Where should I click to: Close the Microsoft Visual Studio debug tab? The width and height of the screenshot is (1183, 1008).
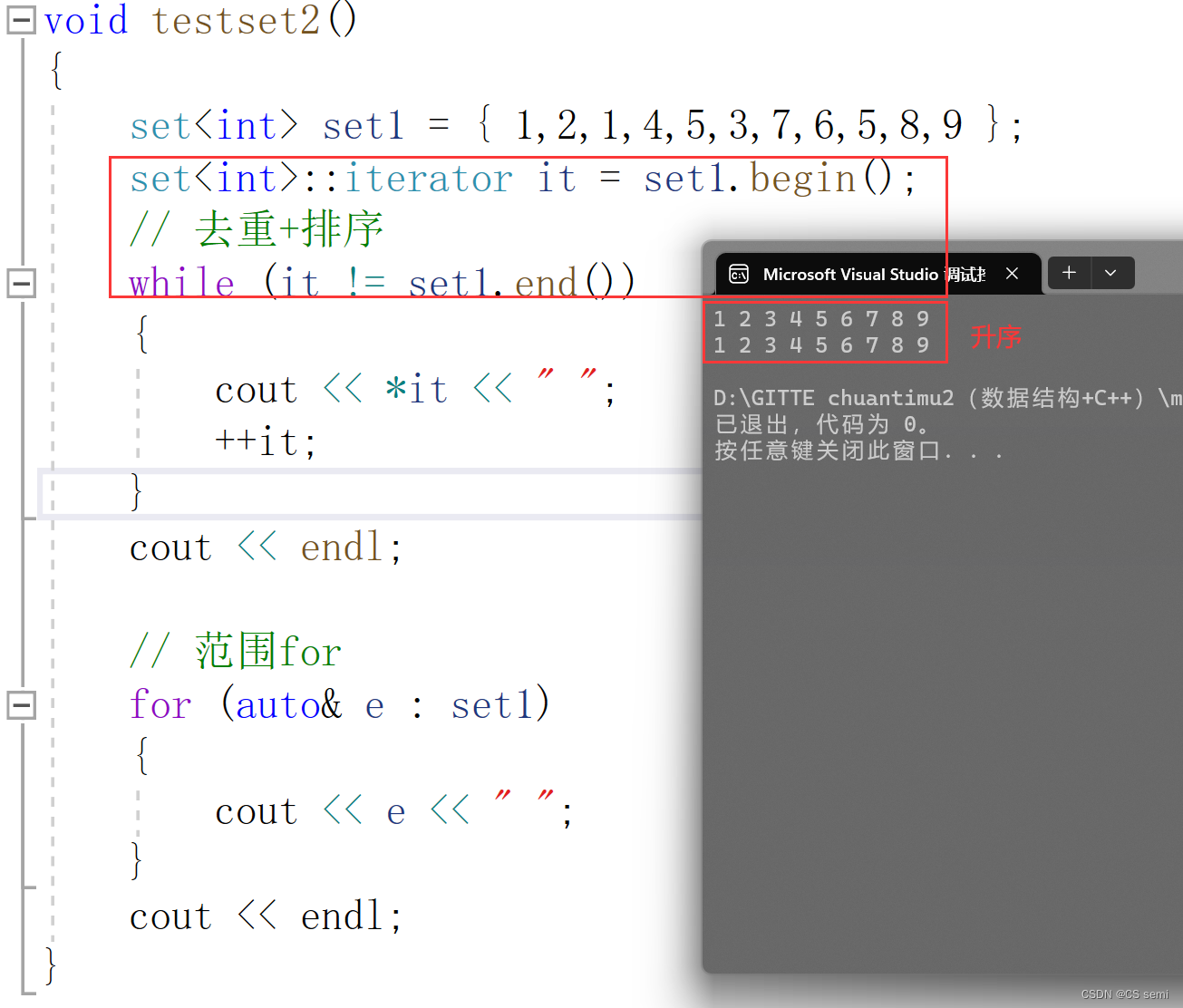point(1013,274)
